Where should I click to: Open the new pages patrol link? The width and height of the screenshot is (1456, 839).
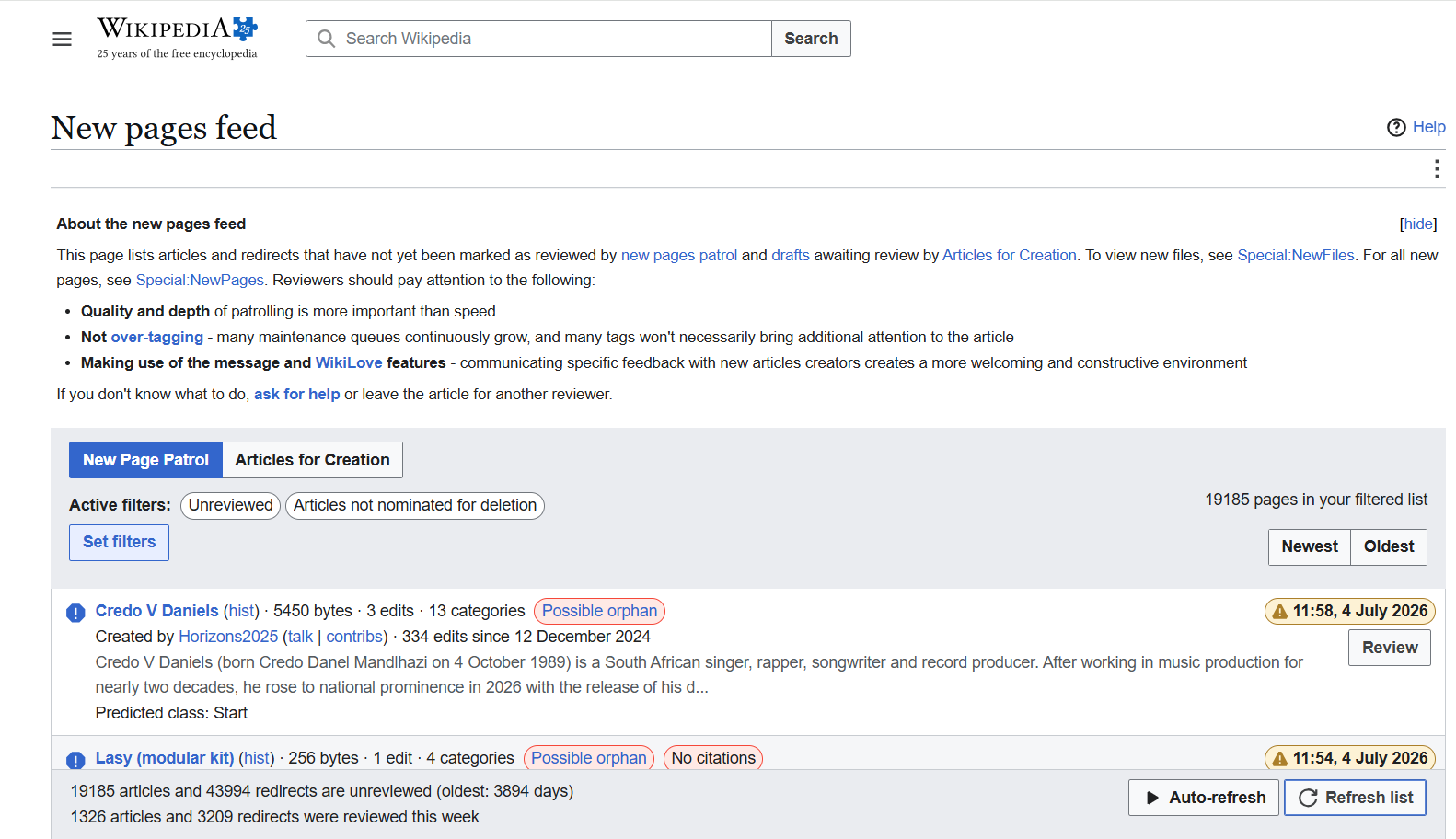pyautogui.click(x=679, y=255)
